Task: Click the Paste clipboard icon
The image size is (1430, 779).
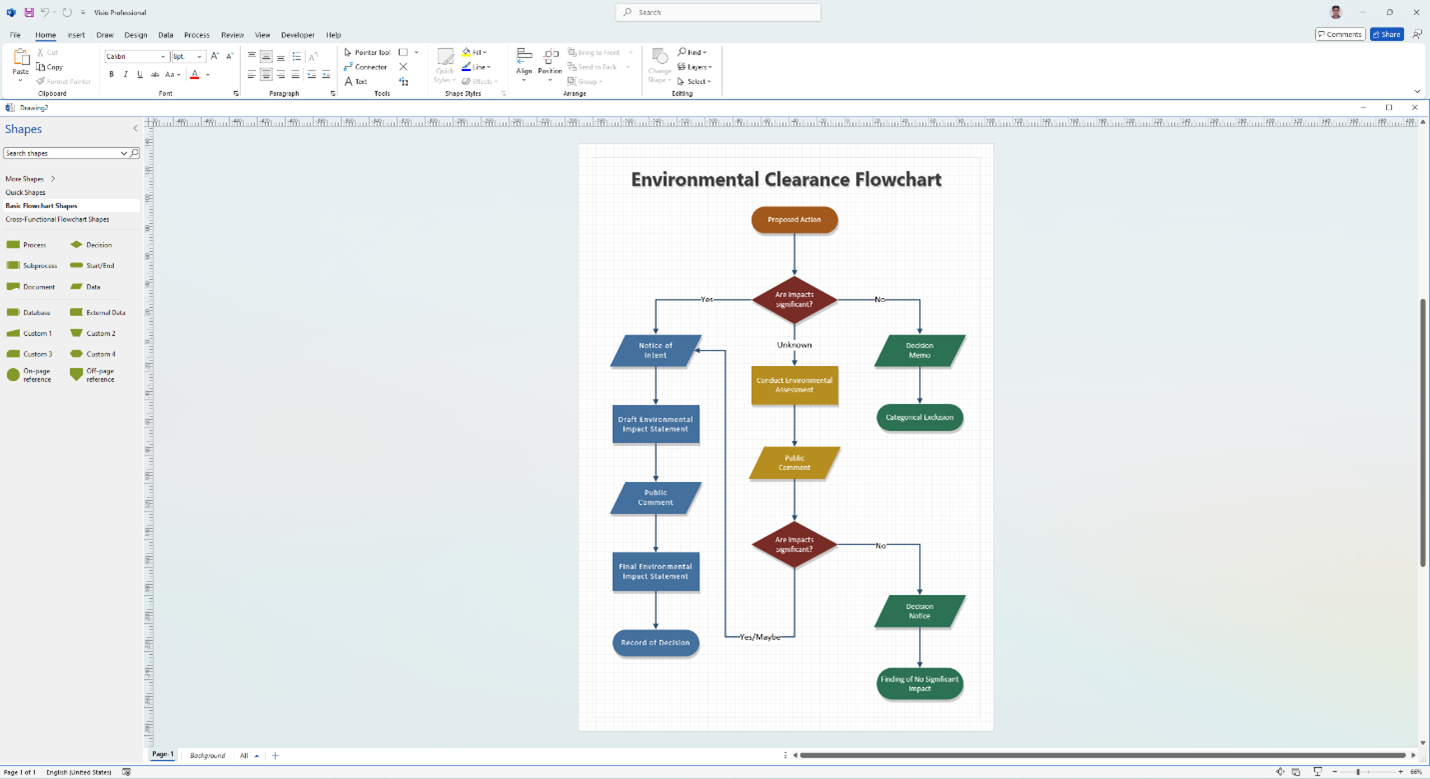Action: (20, 63)
